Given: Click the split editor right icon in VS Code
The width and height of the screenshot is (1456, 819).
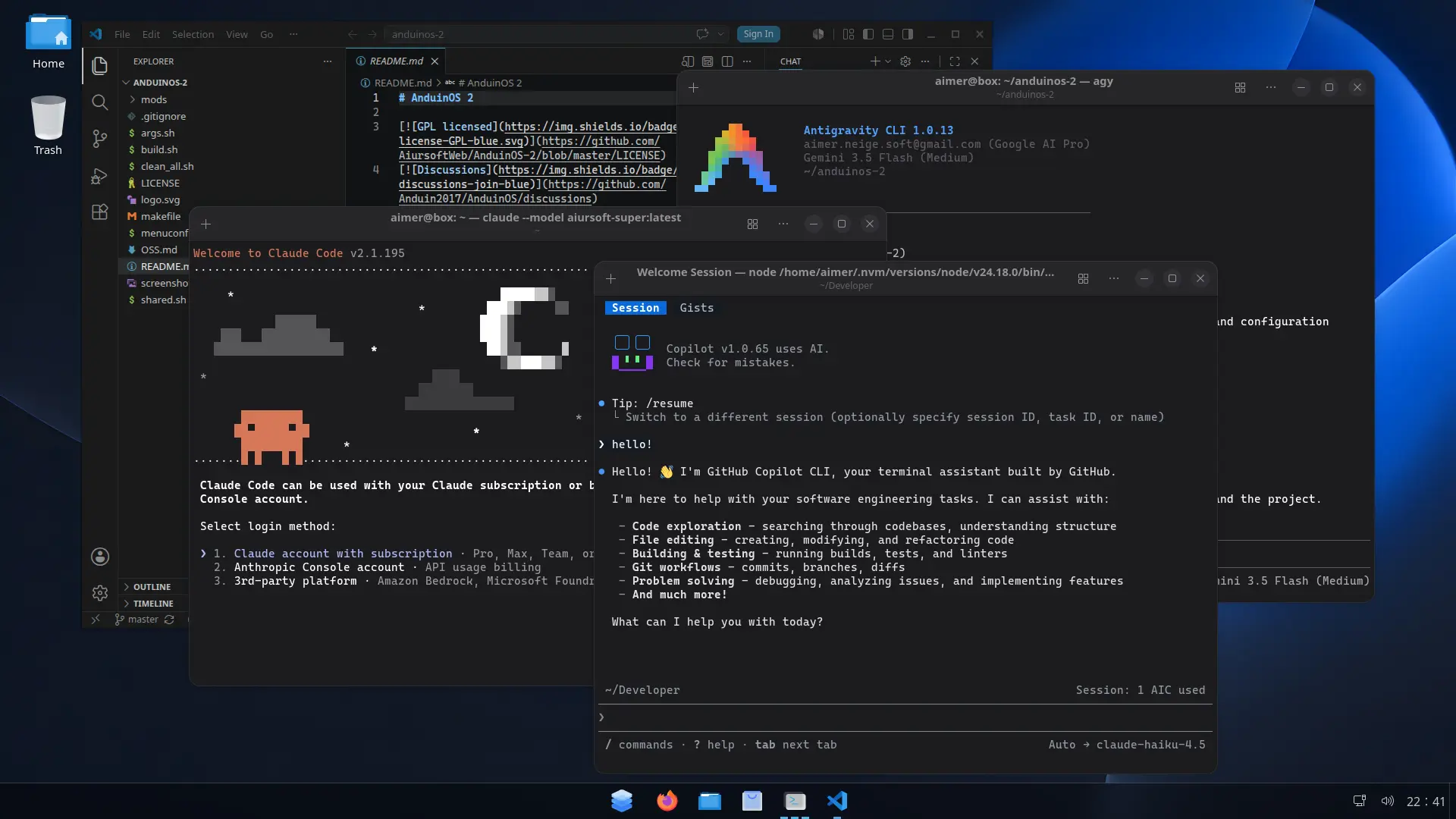Looking at the screenshot, I should (727, 61).
